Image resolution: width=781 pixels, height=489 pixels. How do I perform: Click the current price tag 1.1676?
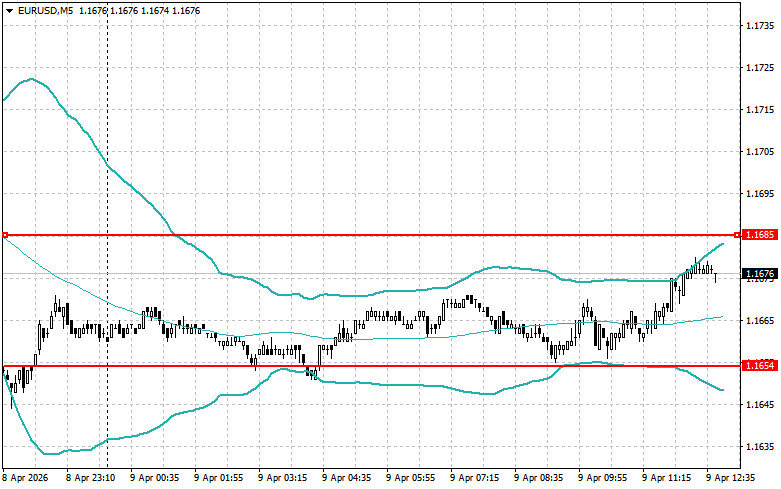(761, 273)
